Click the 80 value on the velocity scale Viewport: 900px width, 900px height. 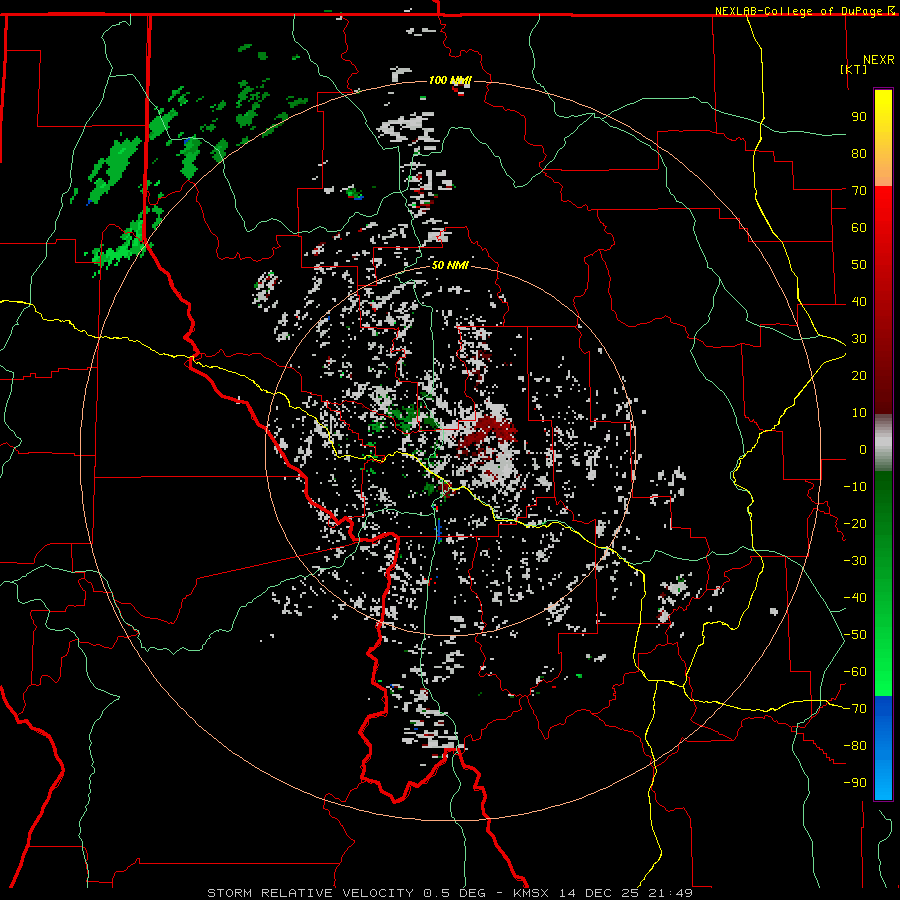859,153
